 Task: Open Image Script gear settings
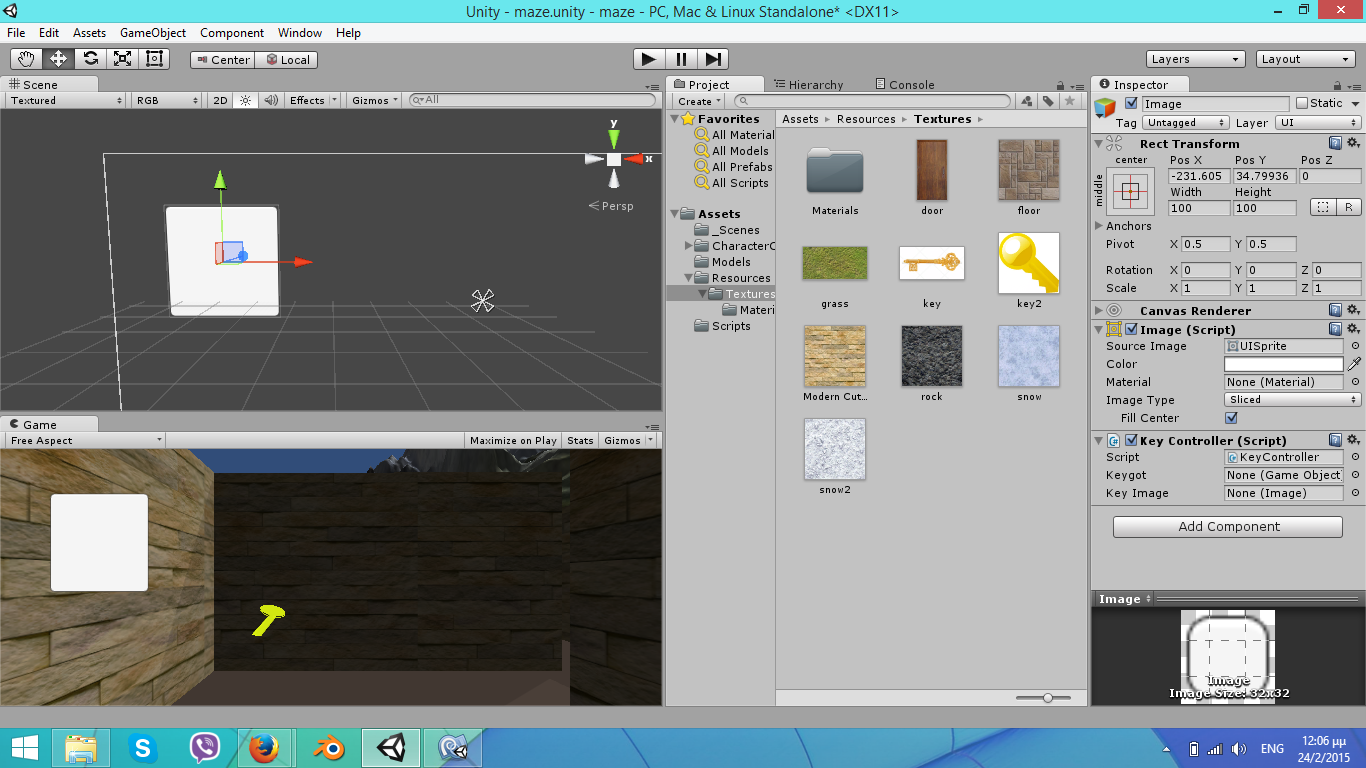coord(1354,329)
